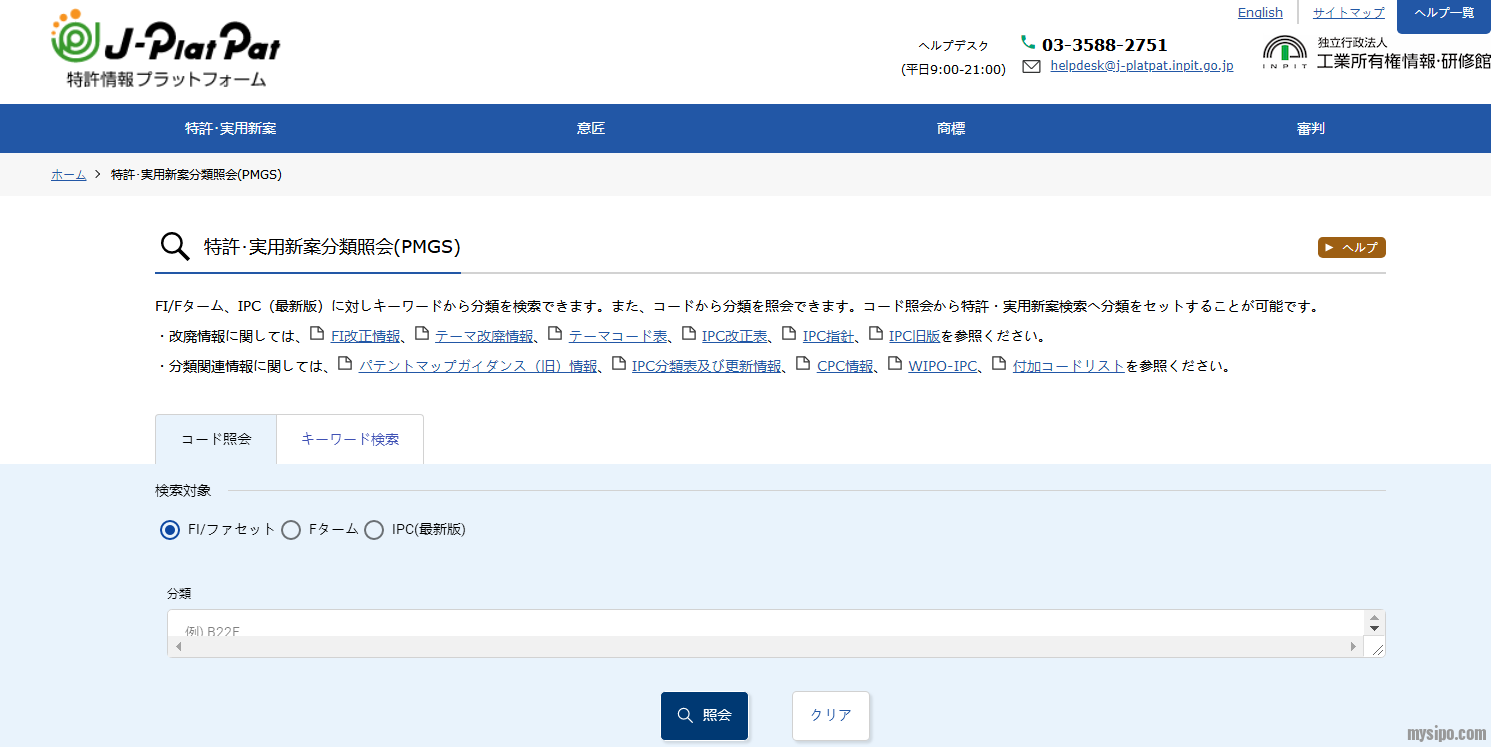Screen dimensions: 1491x747
Task: Open the 意匠 navigation menu
Action: (x=591, y=129)
